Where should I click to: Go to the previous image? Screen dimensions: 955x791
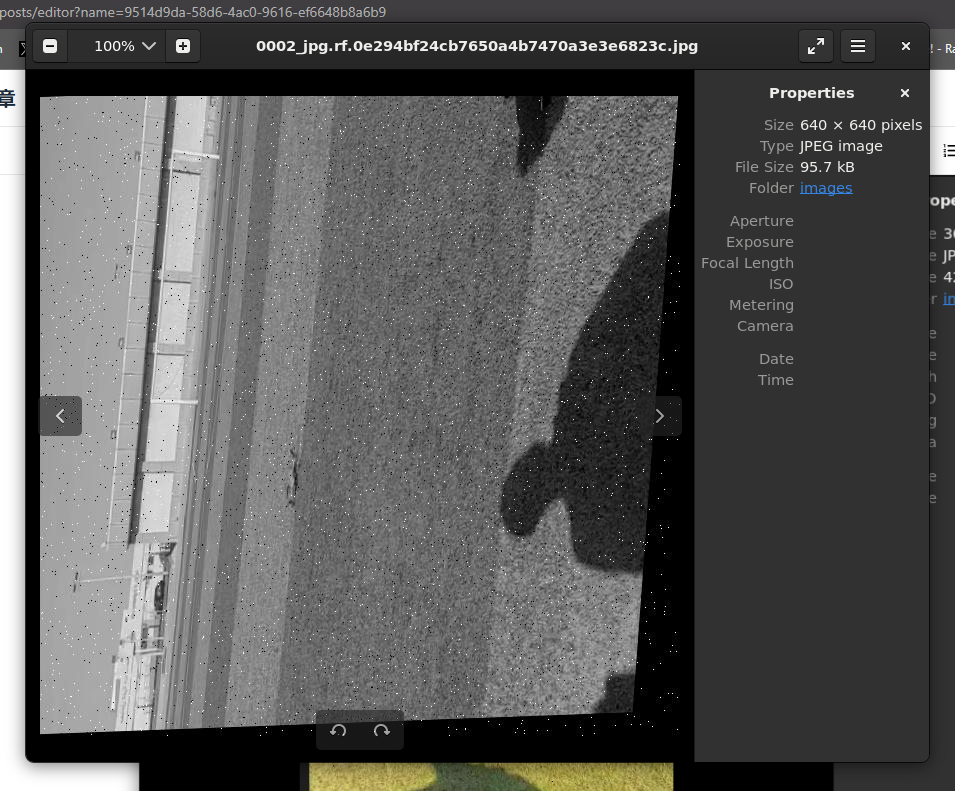click(x=60, y=416)
